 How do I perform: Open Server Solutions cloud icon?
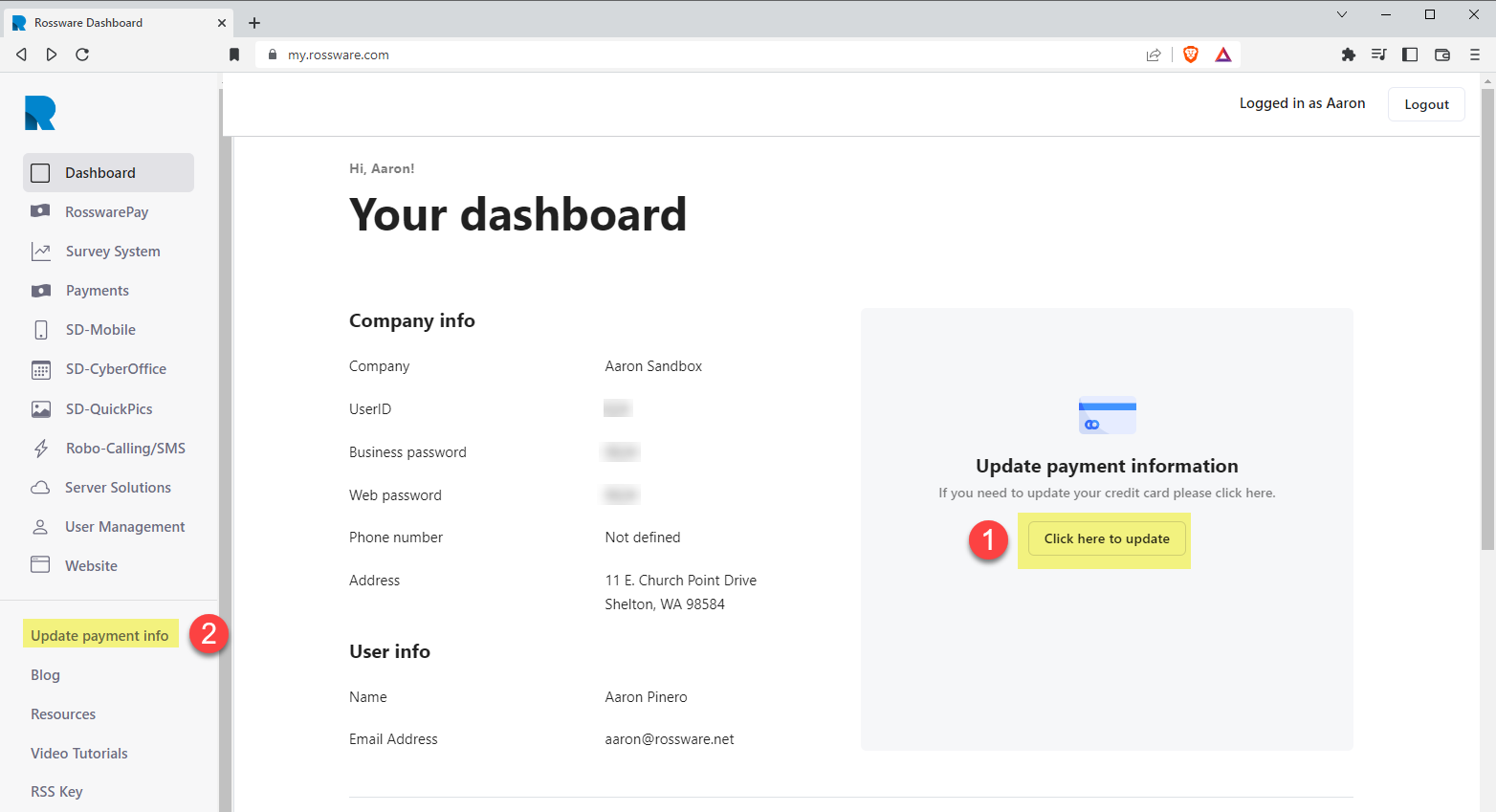tap(40, 488)
